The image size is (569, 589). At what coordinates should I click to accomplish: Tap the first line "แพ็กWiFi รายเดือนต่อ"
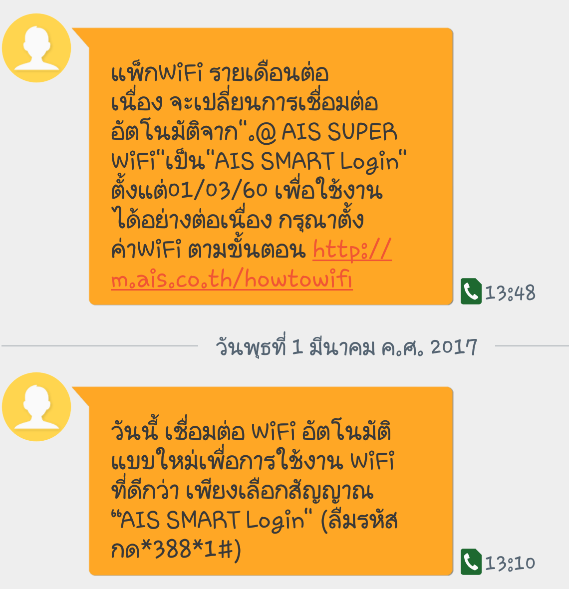pos(220,72)
